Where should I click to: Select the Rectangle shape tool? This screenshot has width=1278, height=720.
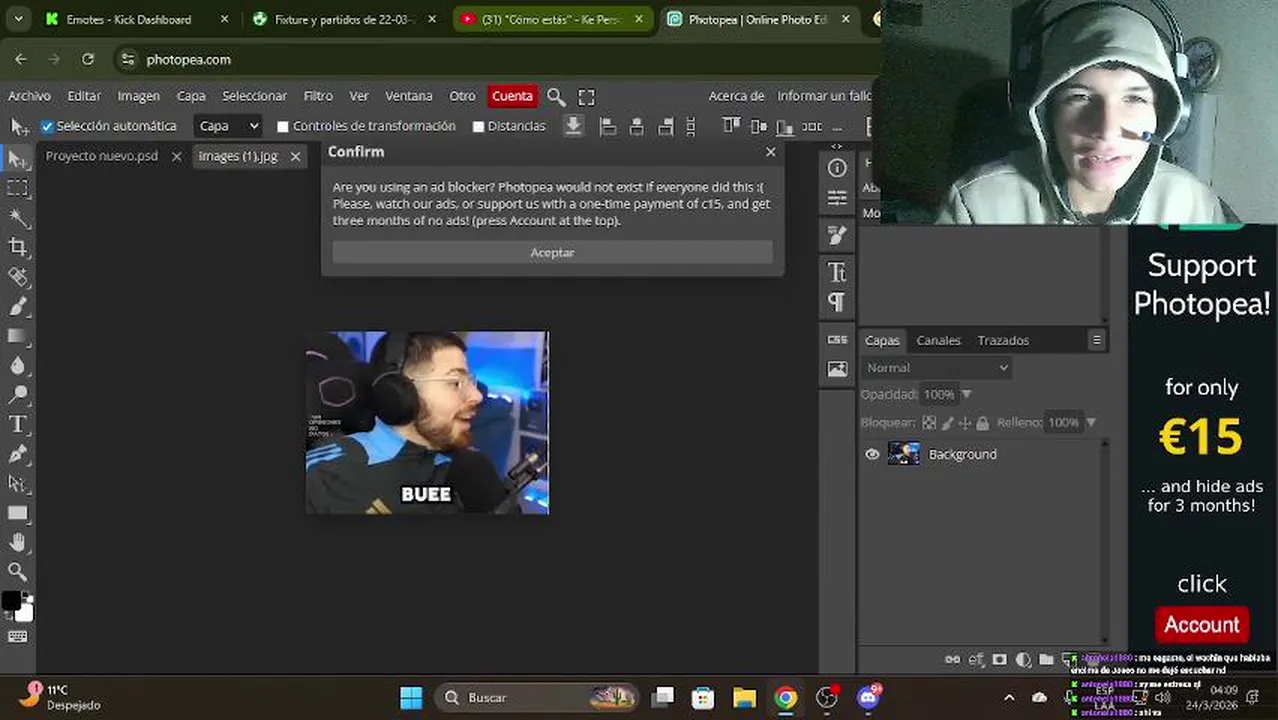18,513
